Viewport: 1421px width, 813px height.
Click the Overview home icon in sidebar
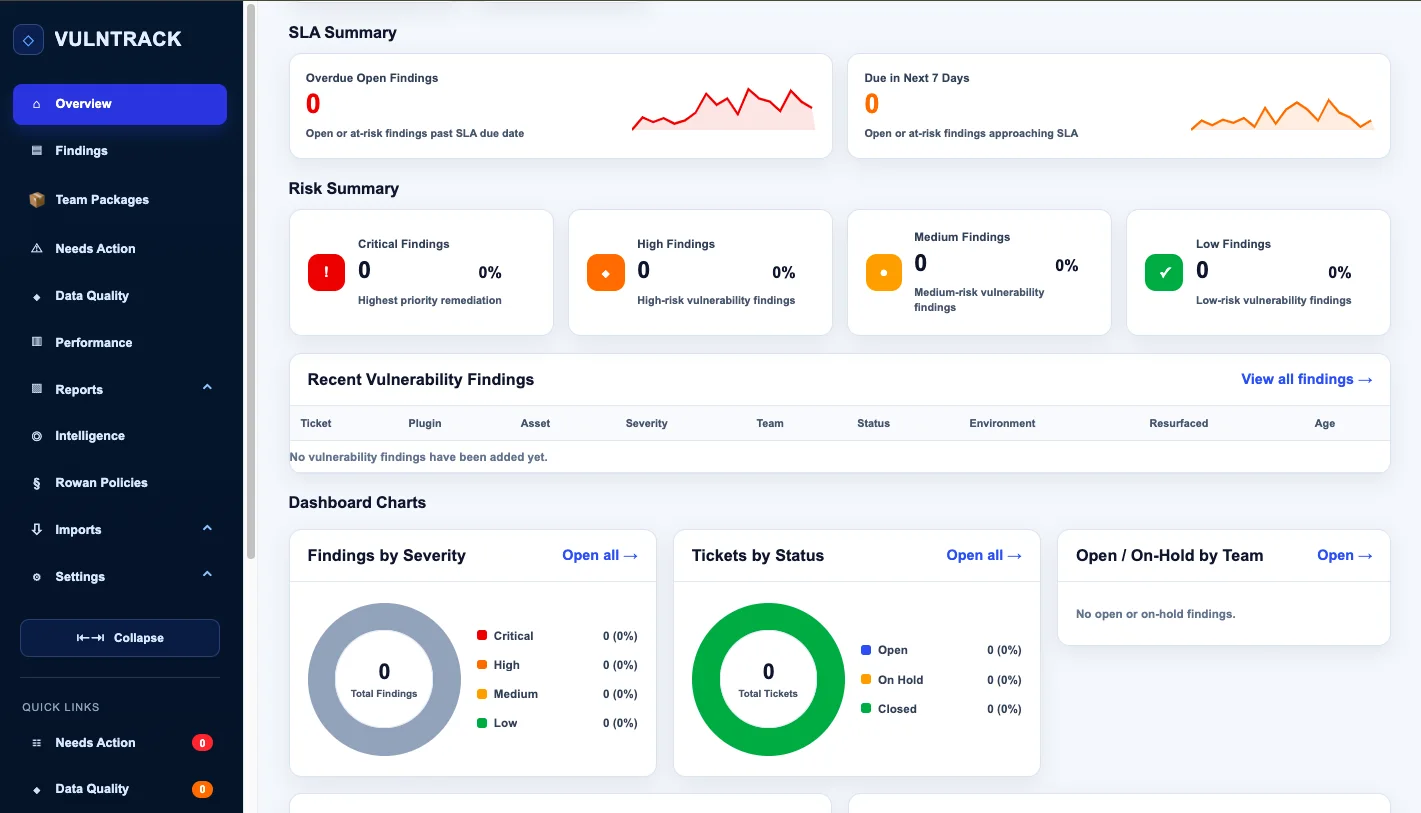37,104
